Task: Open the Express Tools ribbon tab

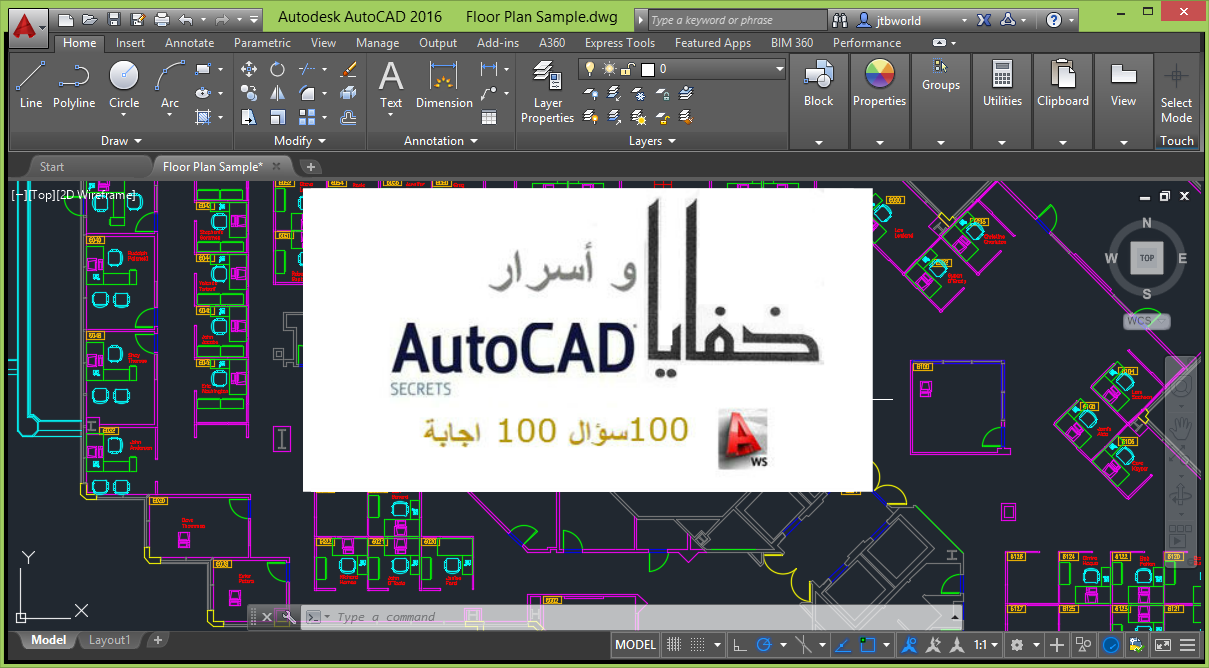Action: point(620,43)
